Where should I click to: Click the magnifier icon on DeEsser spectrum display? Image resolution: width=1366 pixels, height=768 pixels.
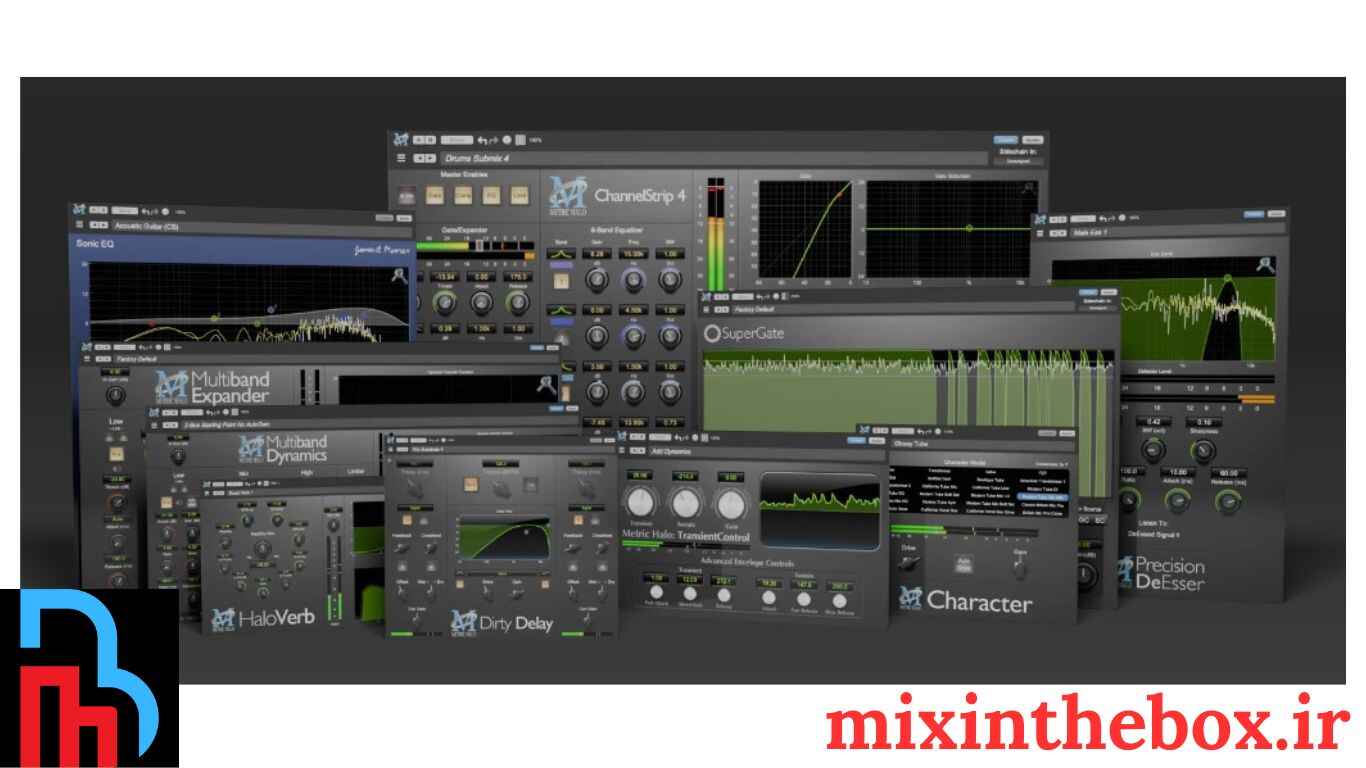click(x=1266, y=264)
